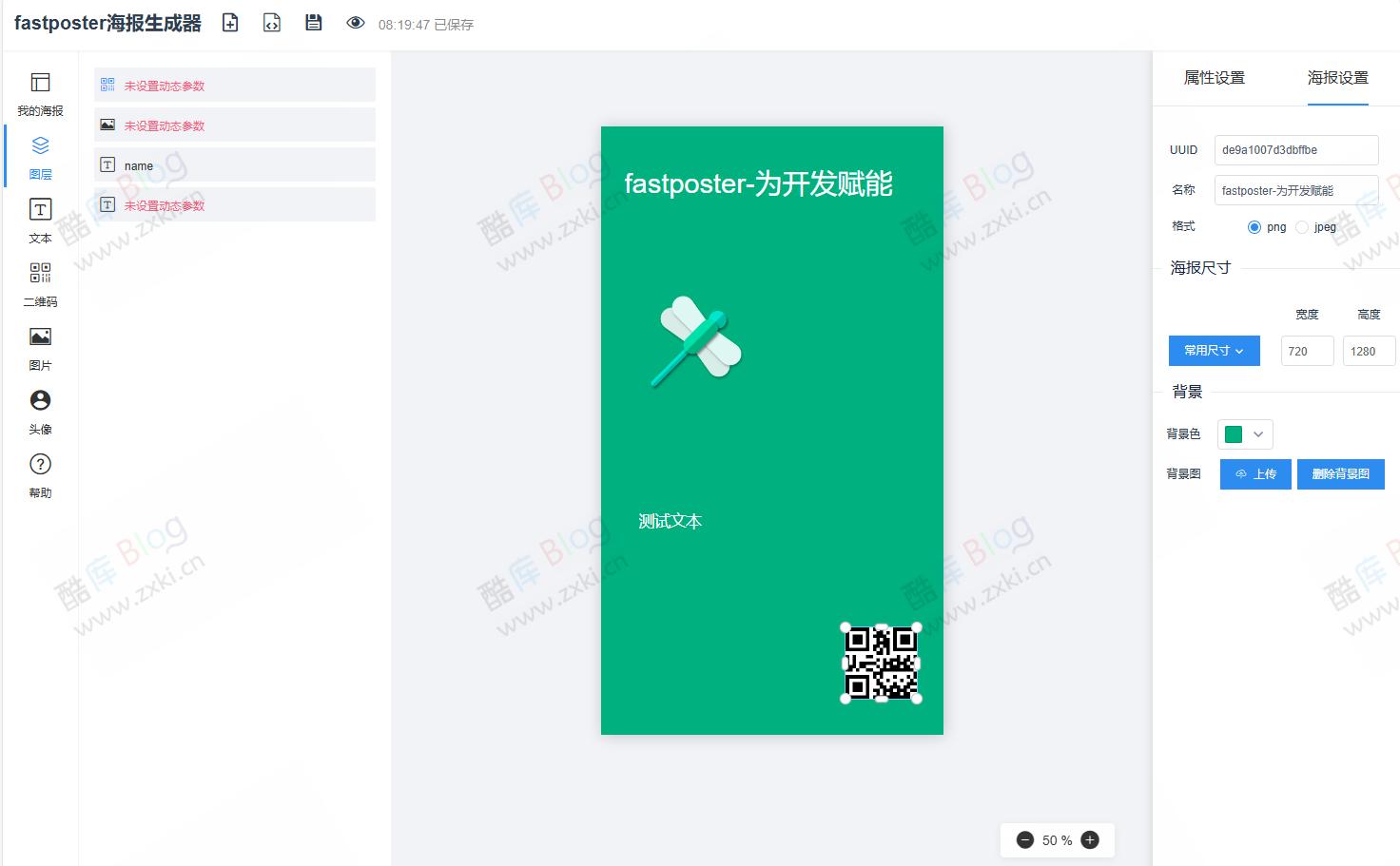Edit the 名称 poster name field

pos(1296,190)
